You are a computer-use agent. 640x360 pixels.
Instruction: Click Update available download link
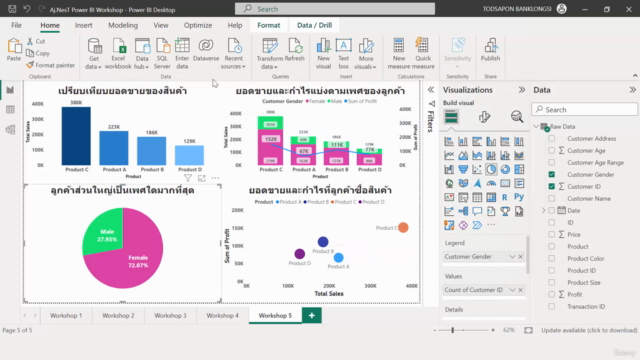(589, 330)
